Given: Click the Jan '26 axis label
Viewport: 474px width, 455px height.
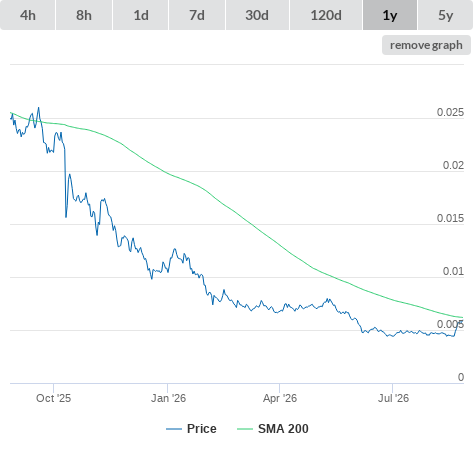Looking at the screenshot, I should tap(168, 398).
